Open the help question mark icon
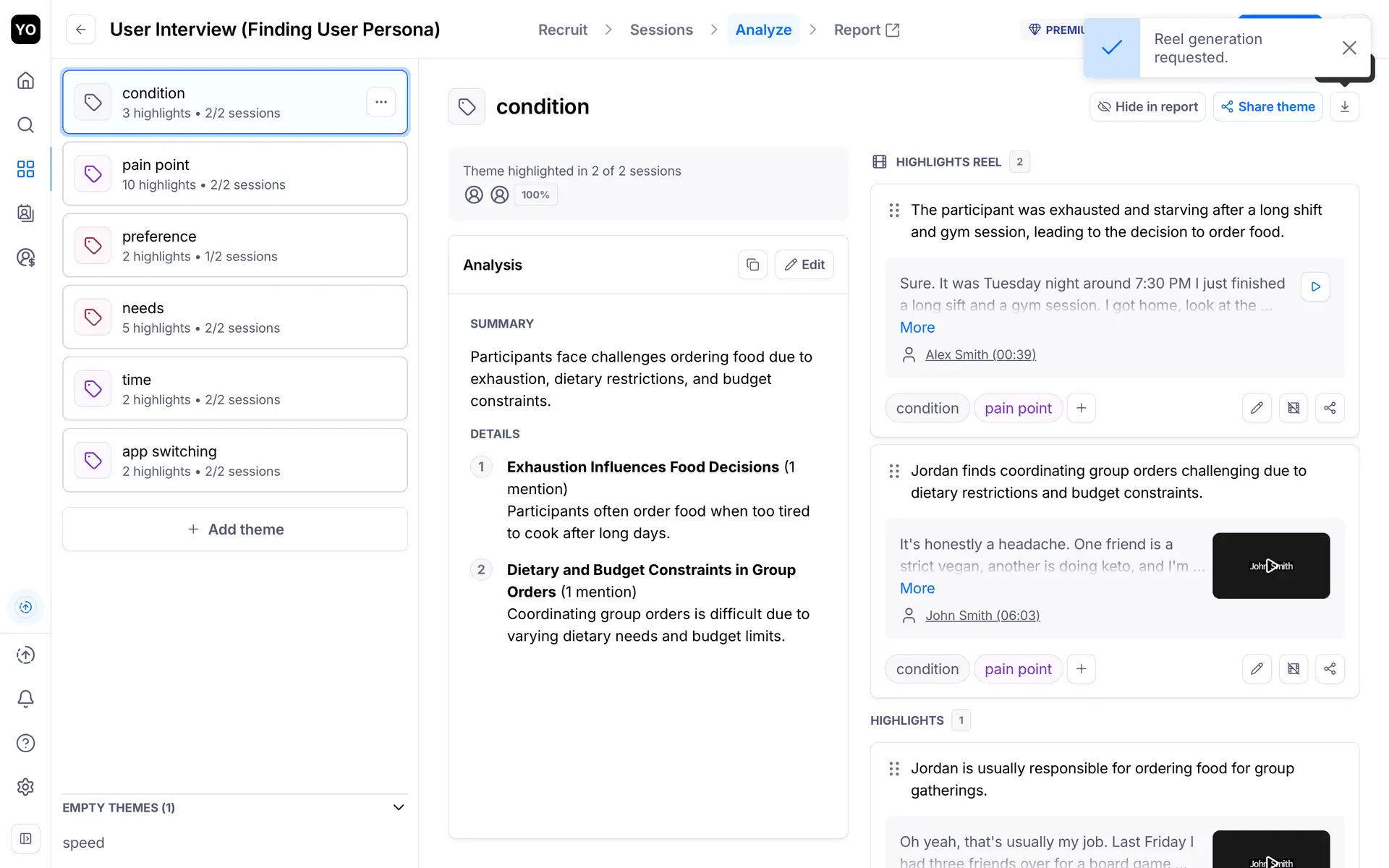This screenshot has width=1389, height=868. [x=25, y=743]
